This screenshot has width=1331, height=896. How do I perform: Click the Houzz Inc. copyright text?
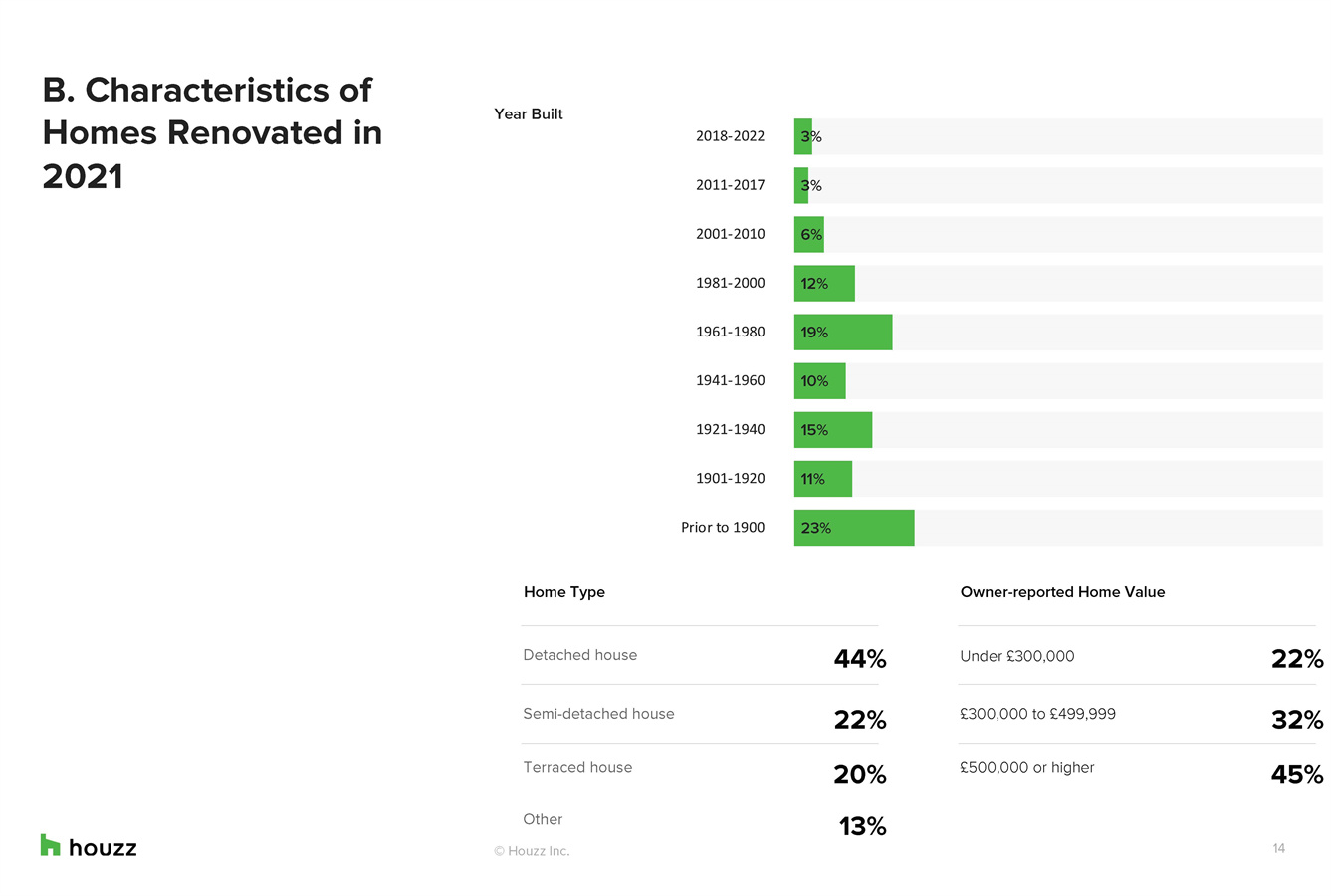click(x=532, y=851)
